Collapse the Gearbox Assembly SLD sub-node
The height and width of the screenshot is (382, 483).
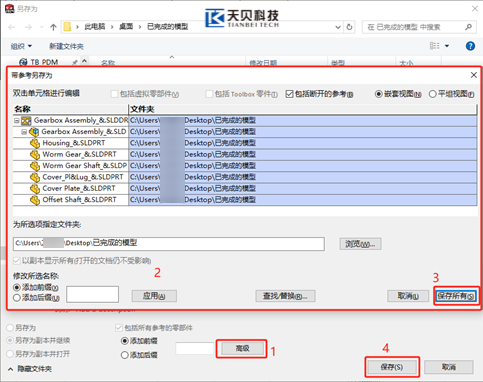pyautogui.click(x=24, y=132)
